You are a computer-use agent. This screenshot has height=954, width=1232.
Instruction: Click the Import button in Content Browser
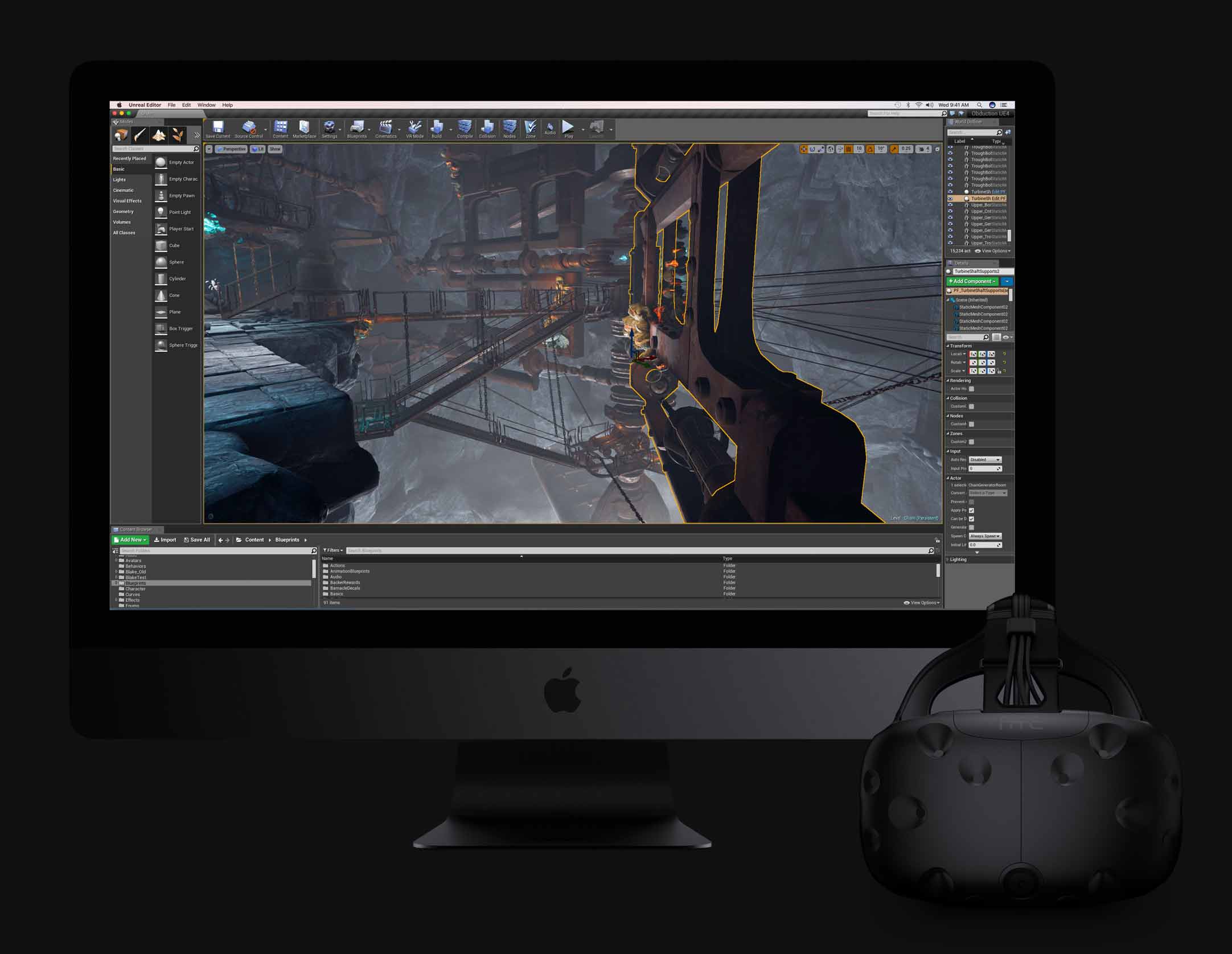(x=165, y=540)
